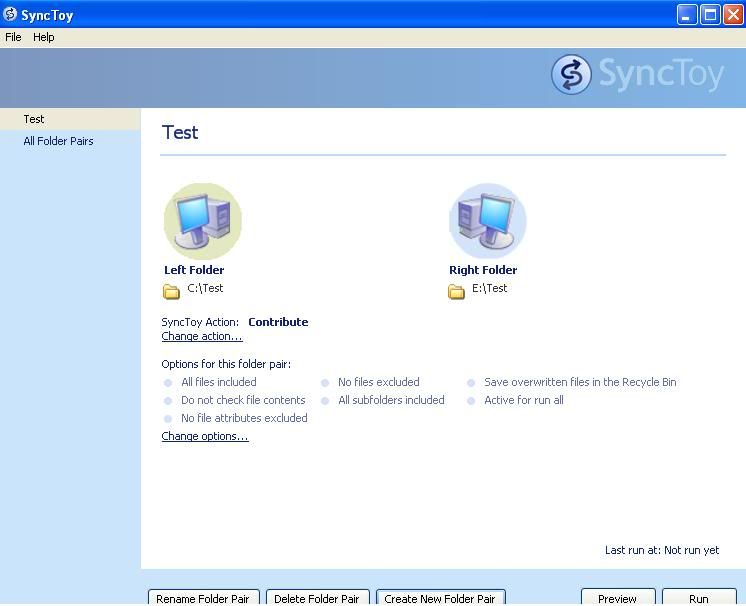Click the Last run at: Not run yet status

pyautogui.click(x=662, y=550)
